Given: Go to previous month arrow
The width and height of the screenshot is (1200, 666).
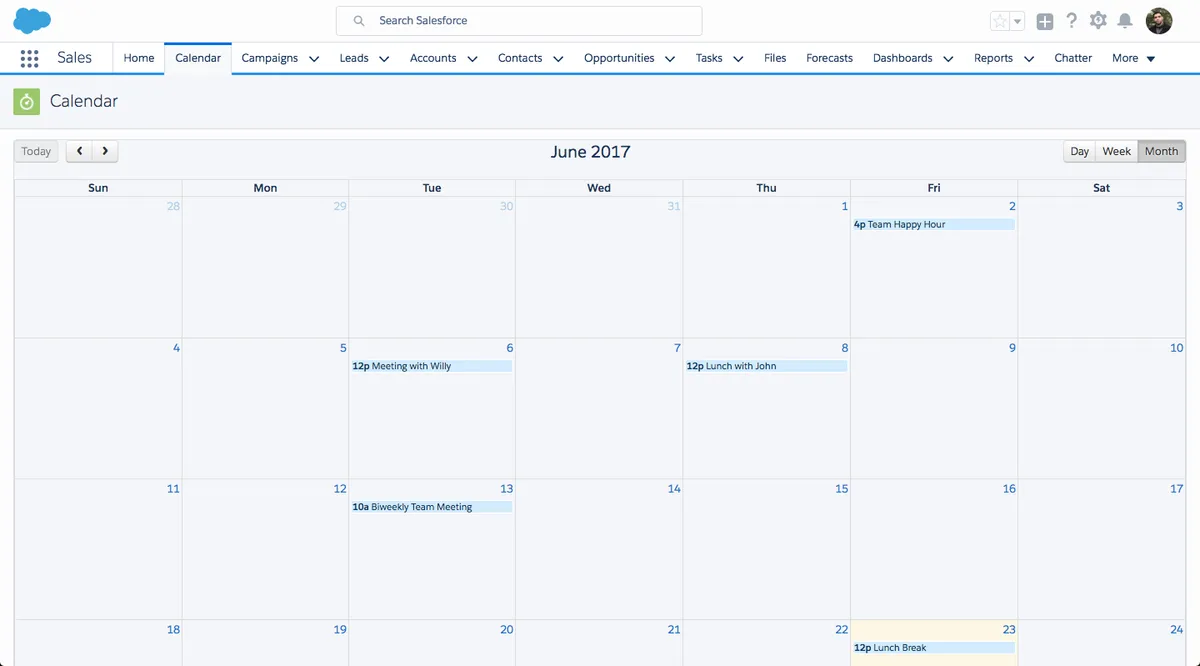Looking at the screenshot, I should click(79, 151).
